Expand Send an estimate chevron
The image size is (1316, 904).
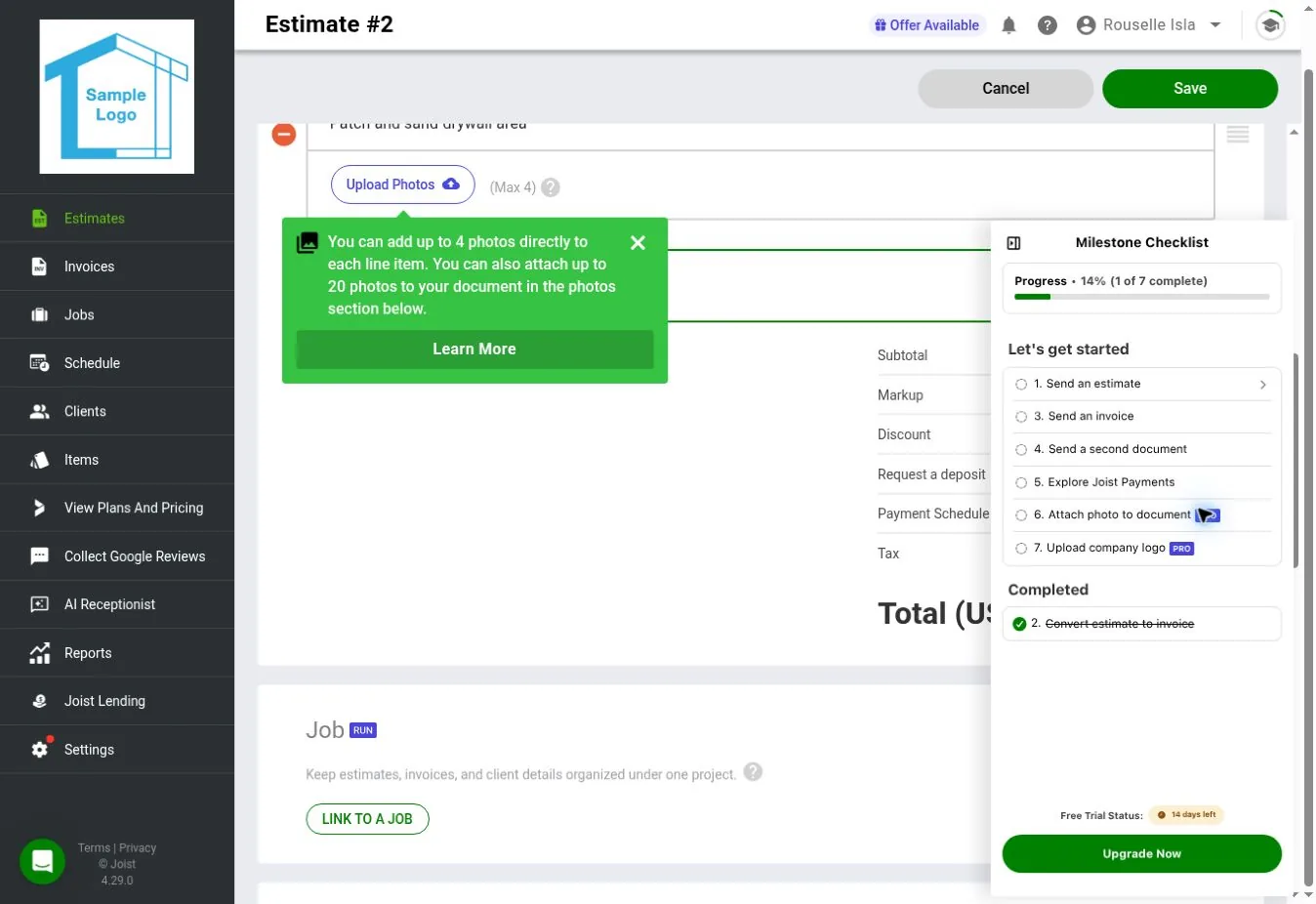pos(1263,385)
